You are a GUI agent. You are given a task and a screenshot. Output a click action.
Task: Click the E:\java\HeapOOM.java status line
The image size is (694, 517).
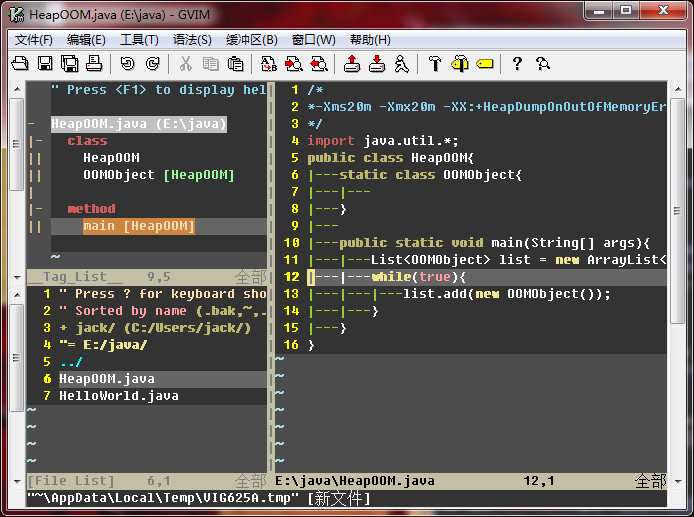(470, 481)
